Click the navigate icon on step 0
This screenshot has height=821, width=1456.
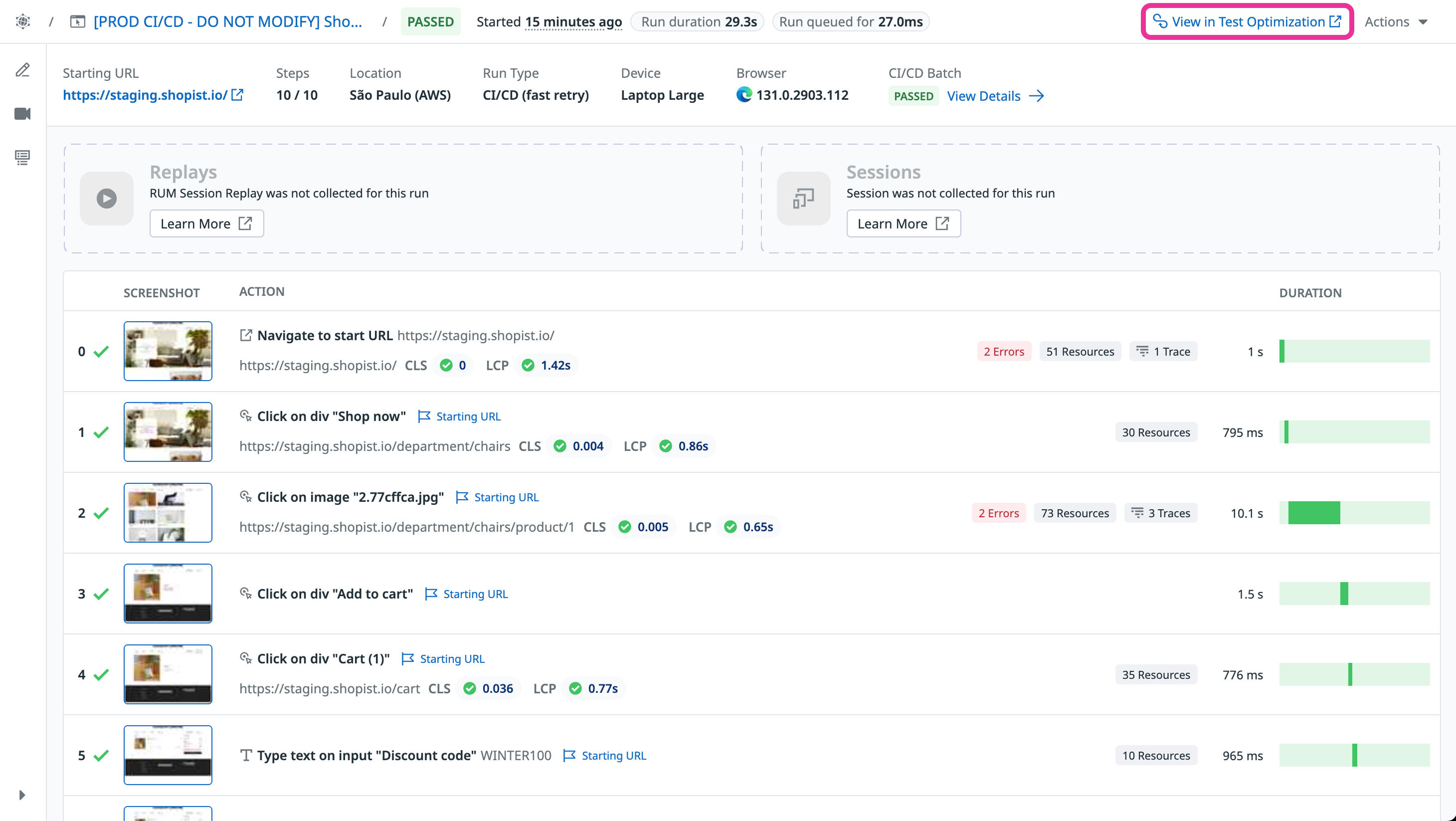[245, 335]
